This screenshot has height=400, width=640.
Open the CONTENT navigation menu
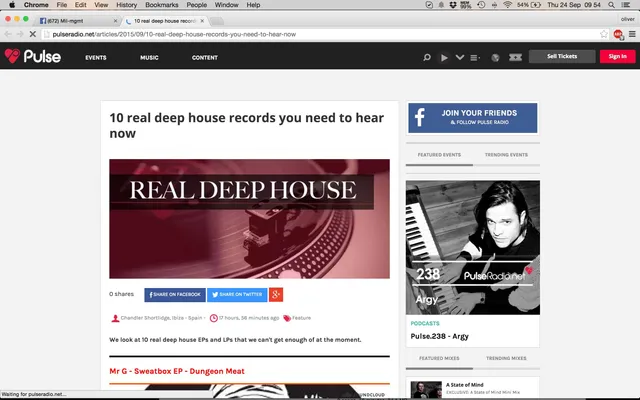click(205, 58)
